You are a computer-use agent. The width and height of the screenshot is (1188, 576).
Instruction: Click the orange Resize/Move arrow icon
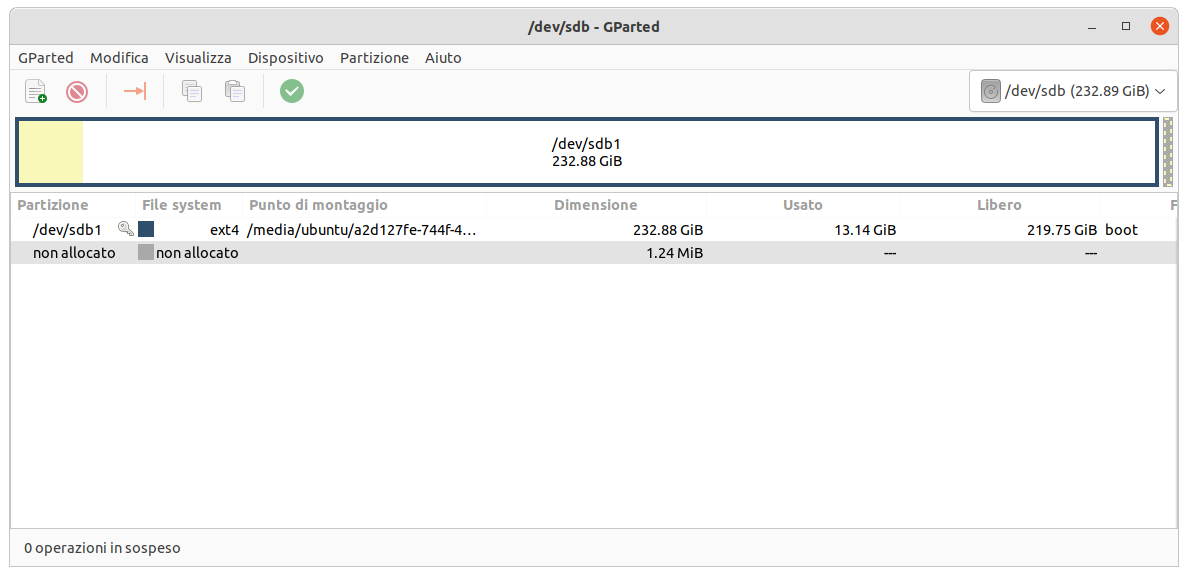coord(134,91)
